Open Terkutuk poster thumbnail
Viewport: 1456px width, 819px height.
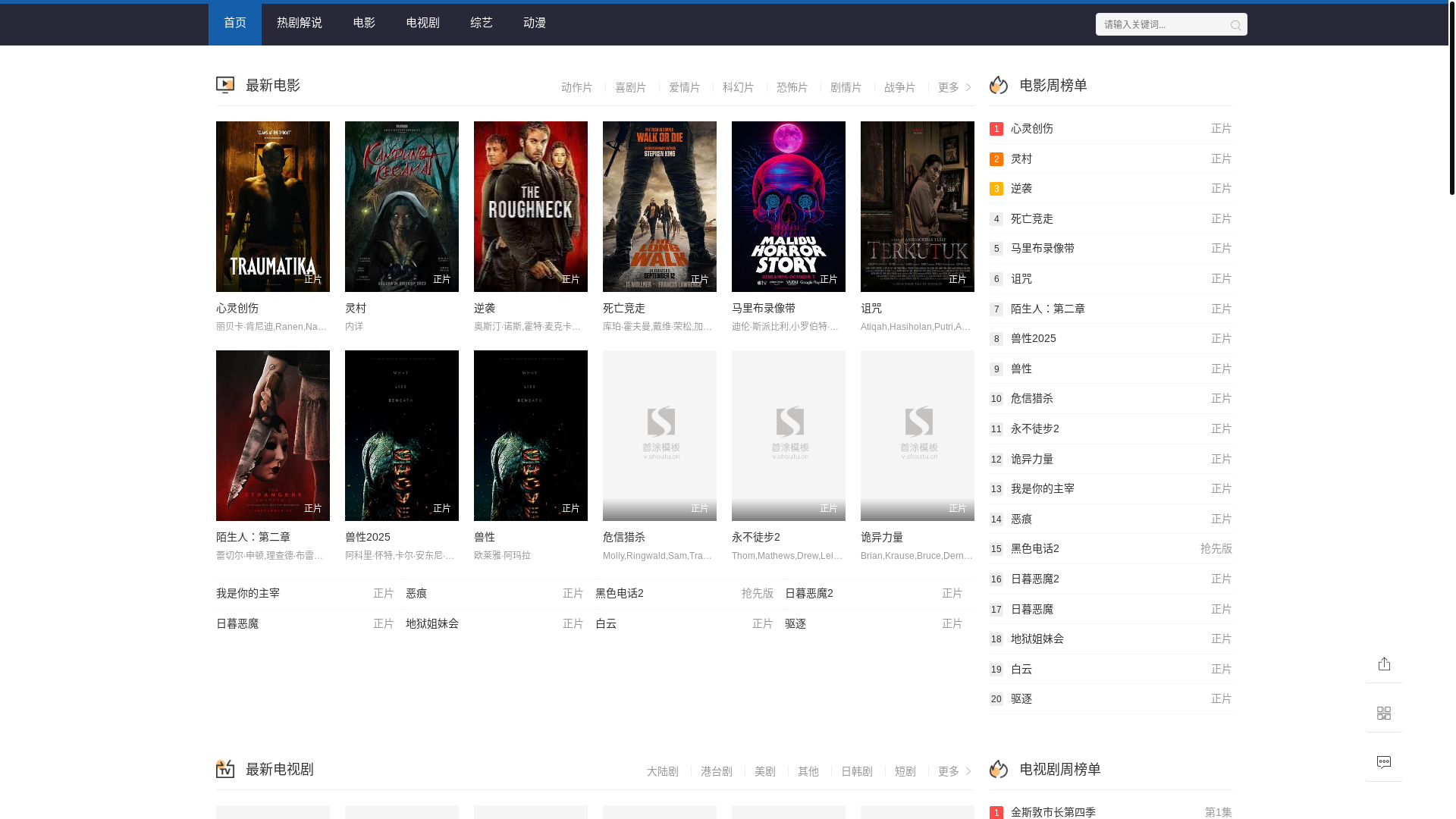tap(918, 206)
